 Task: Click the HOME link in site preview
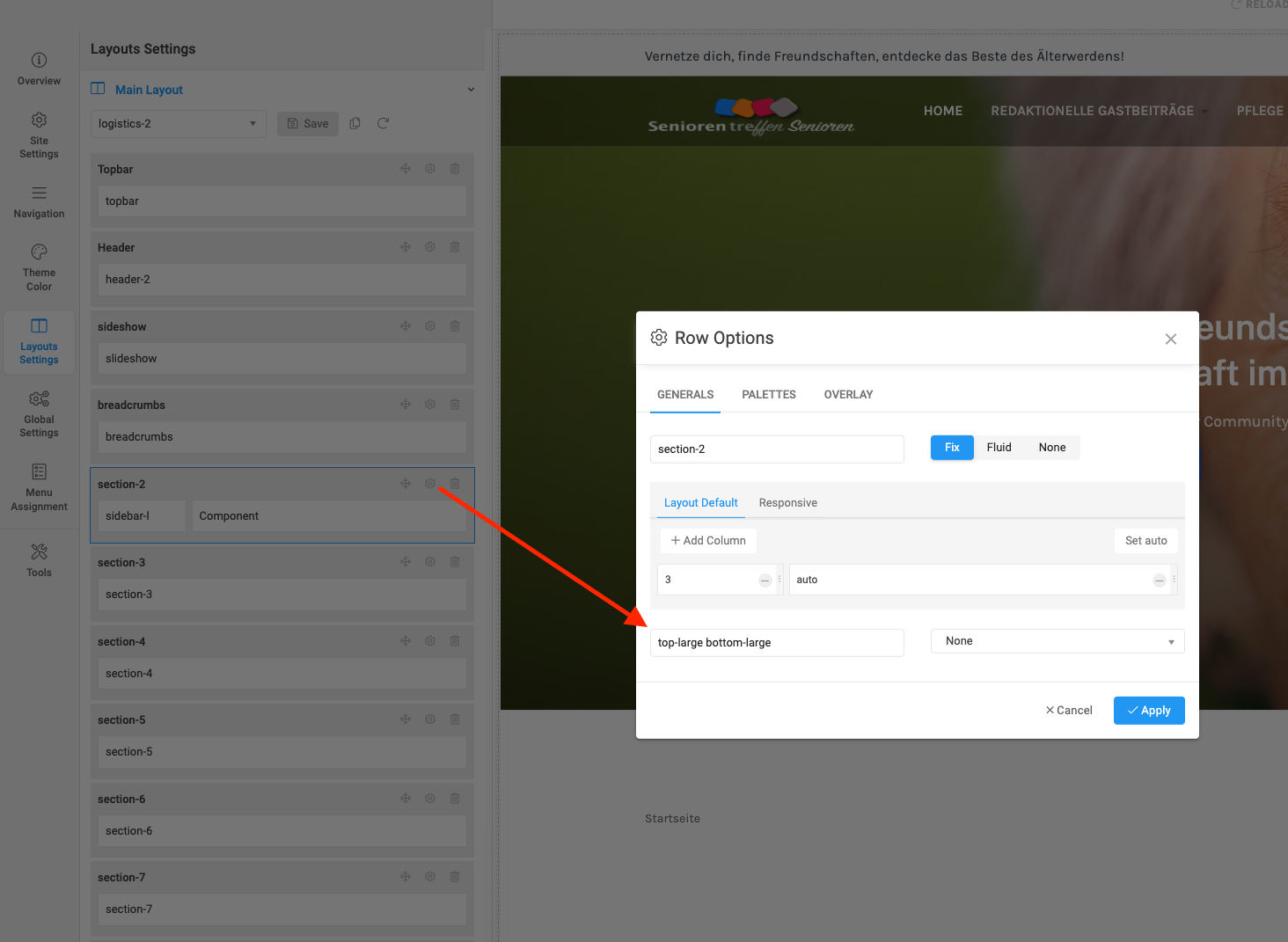(943, 111)
